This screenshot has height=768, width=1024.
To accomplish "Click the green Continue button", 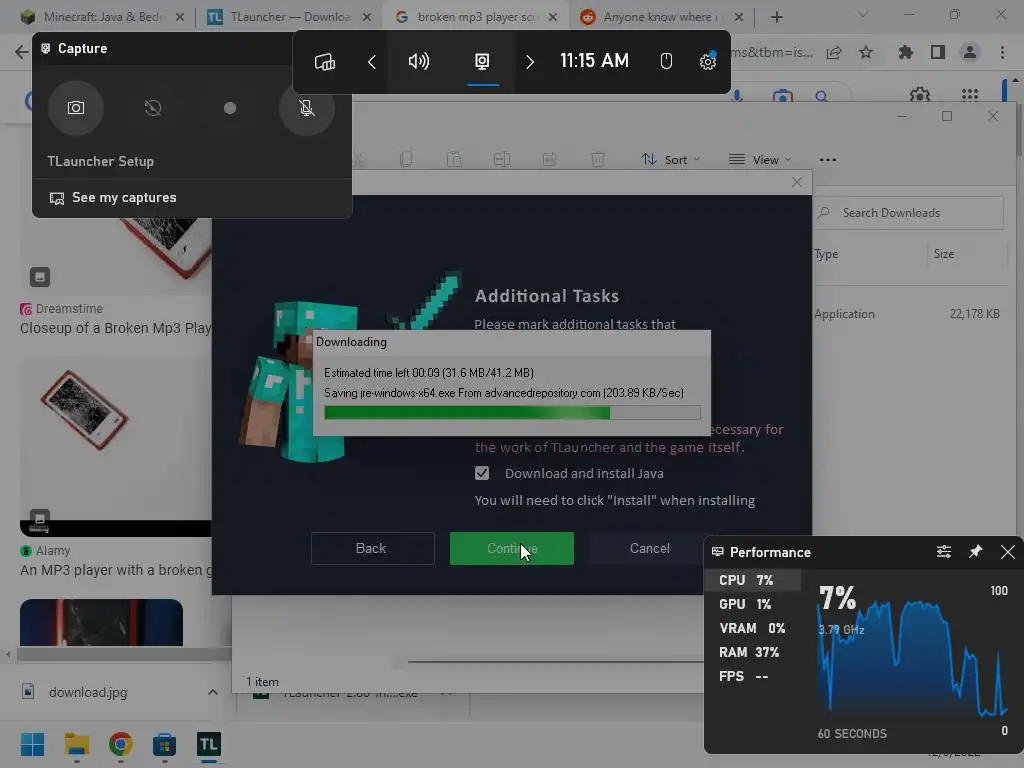I will coord(512,549).
